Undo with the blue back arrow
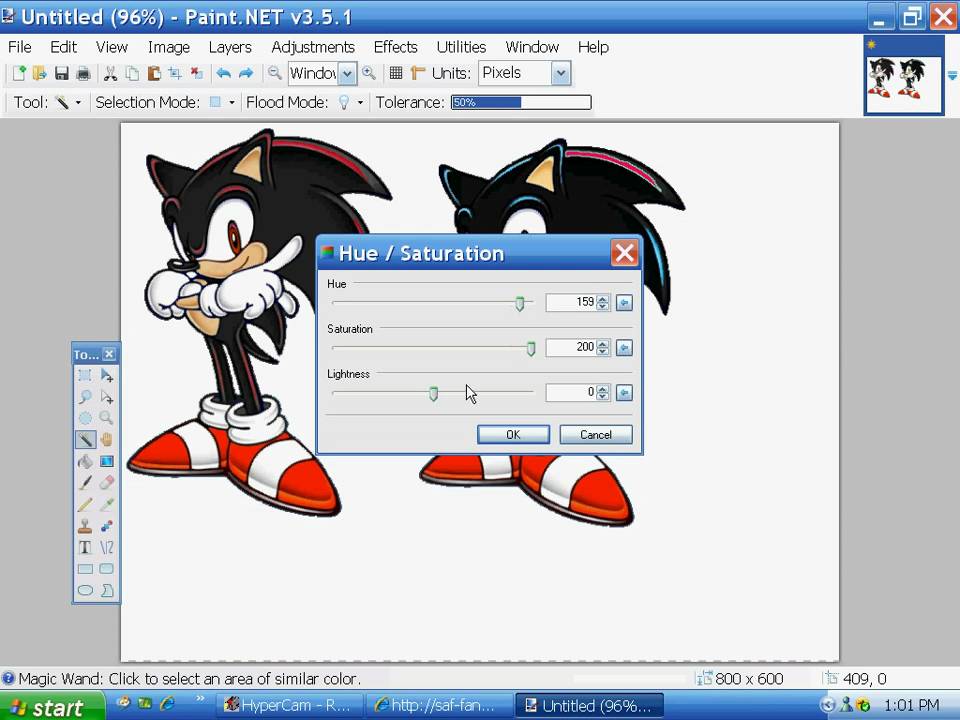The height and width of the screenshot is (720, 960). [223, 73]
